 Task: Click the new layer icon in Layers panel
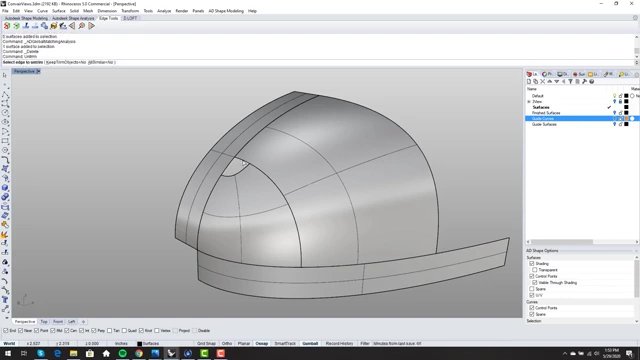click(529, 82)
